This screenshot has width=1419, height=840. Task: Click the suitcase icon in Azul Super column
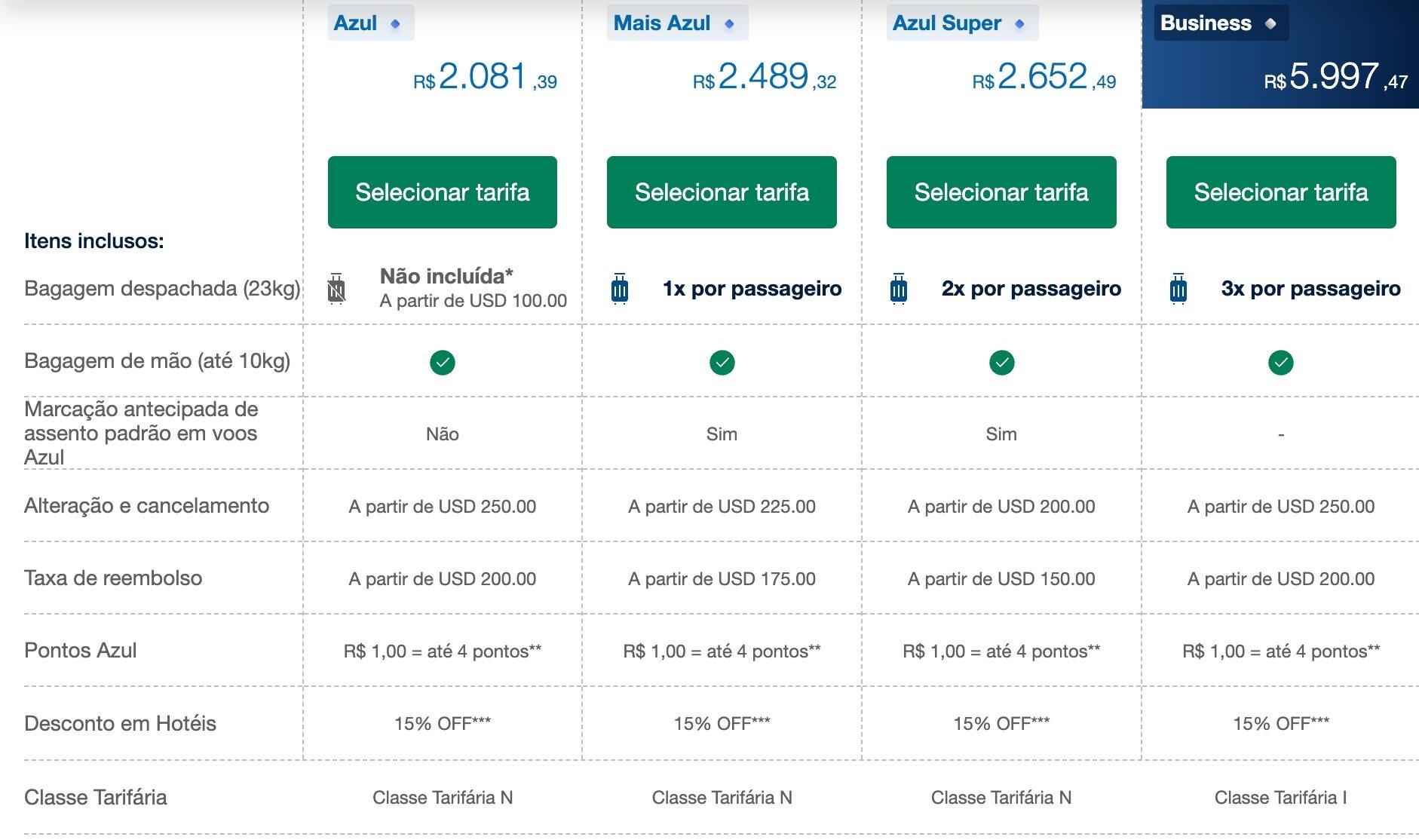point(899,289)
